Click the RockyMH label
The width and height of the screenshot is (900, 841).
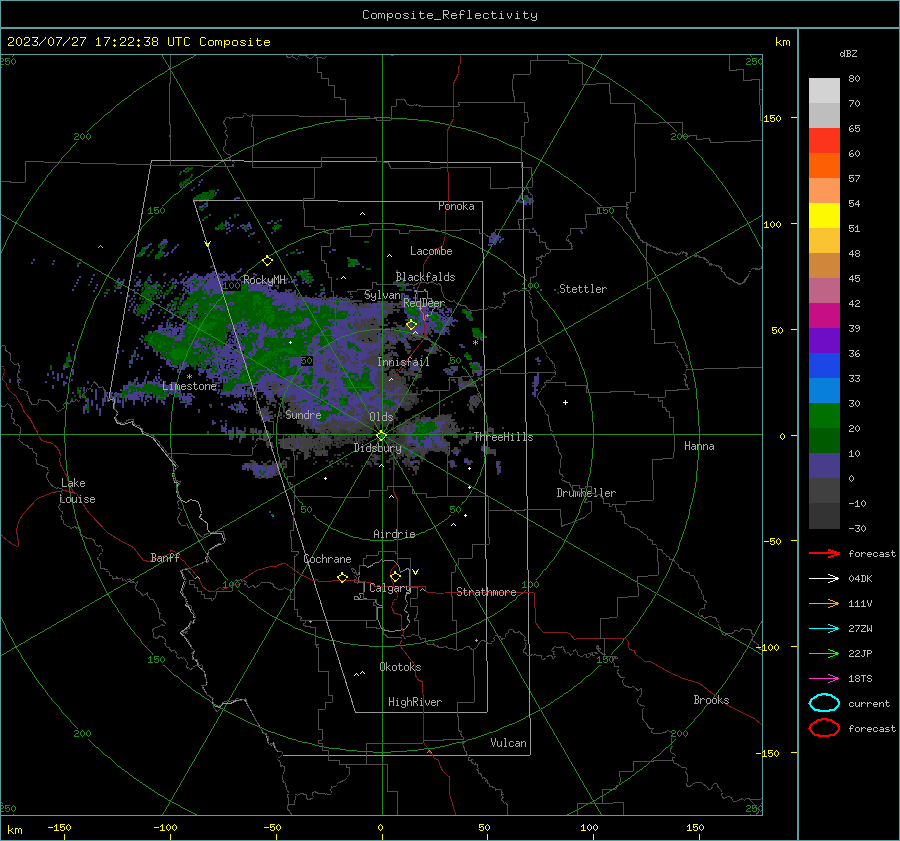[264, 280]
